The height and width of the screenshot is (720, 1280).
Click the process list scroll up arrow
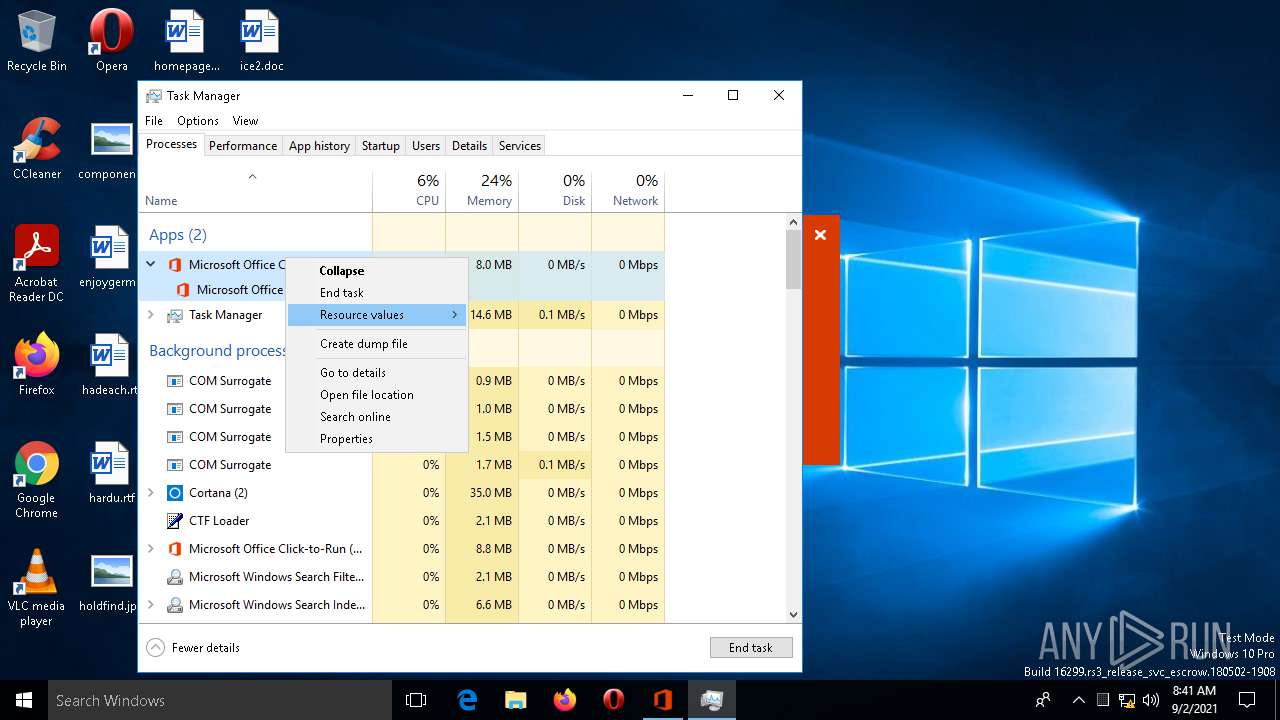tap(794, 223)
